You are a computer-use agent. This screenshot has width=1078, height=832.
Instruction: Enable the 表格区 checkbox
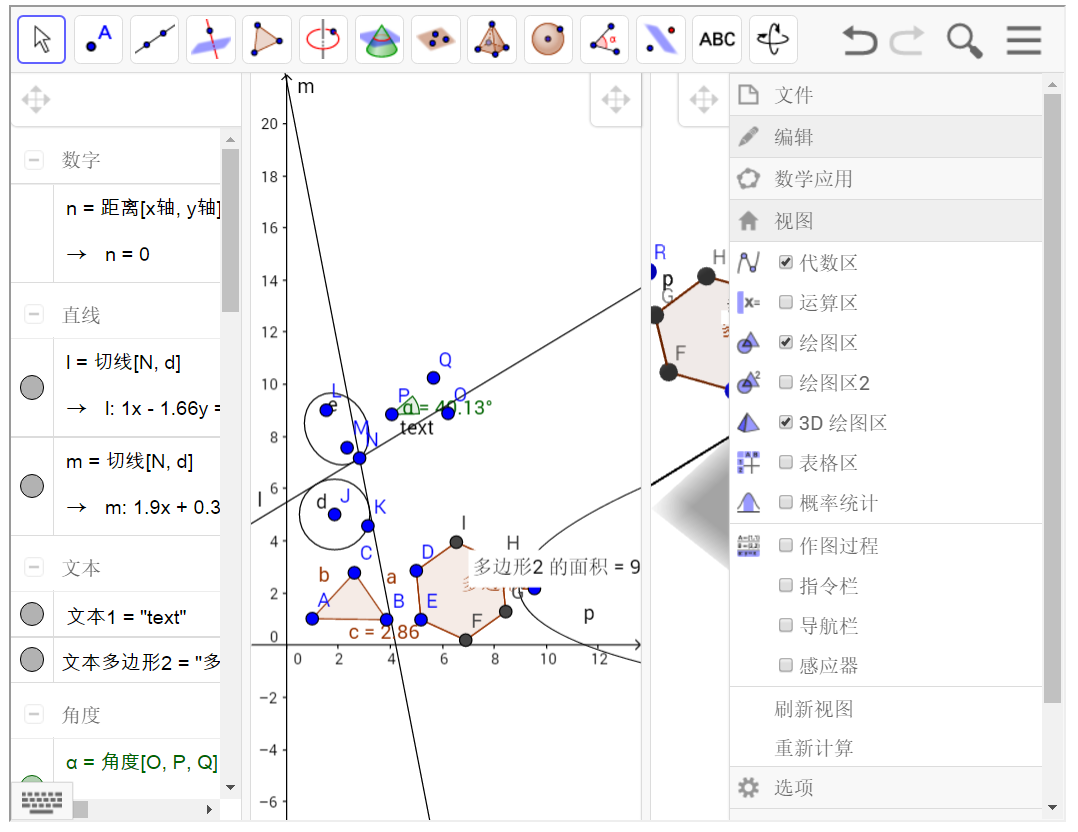[x=786, y=462]
